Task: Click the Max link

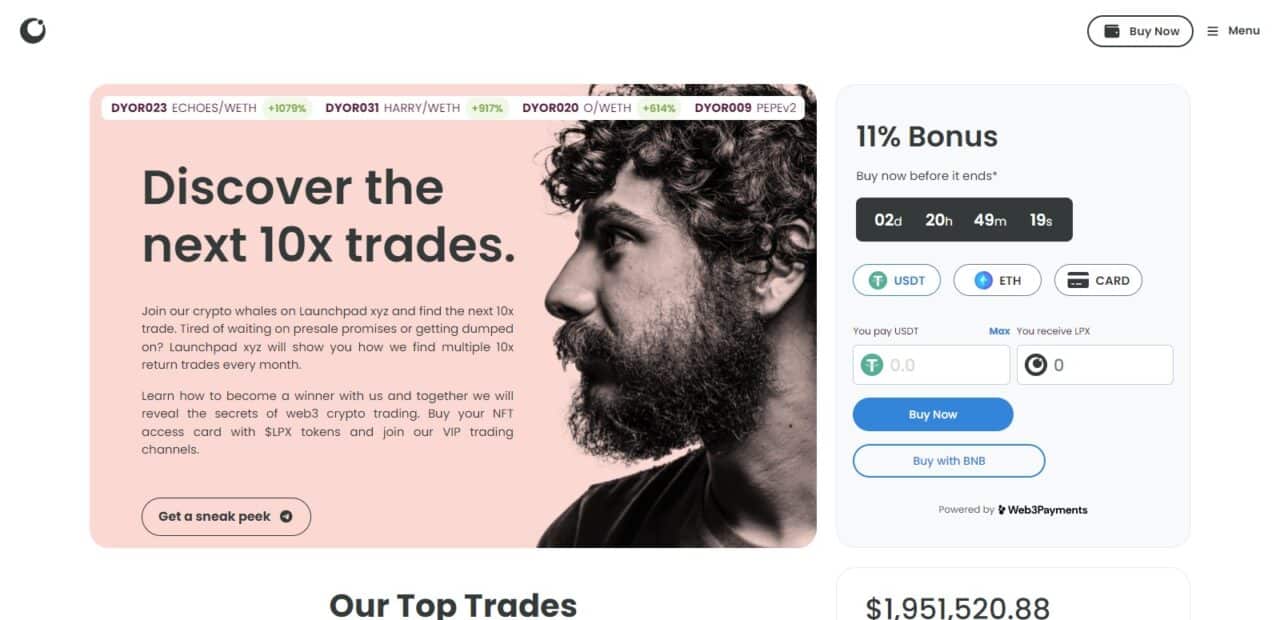Action: [999, 331]
